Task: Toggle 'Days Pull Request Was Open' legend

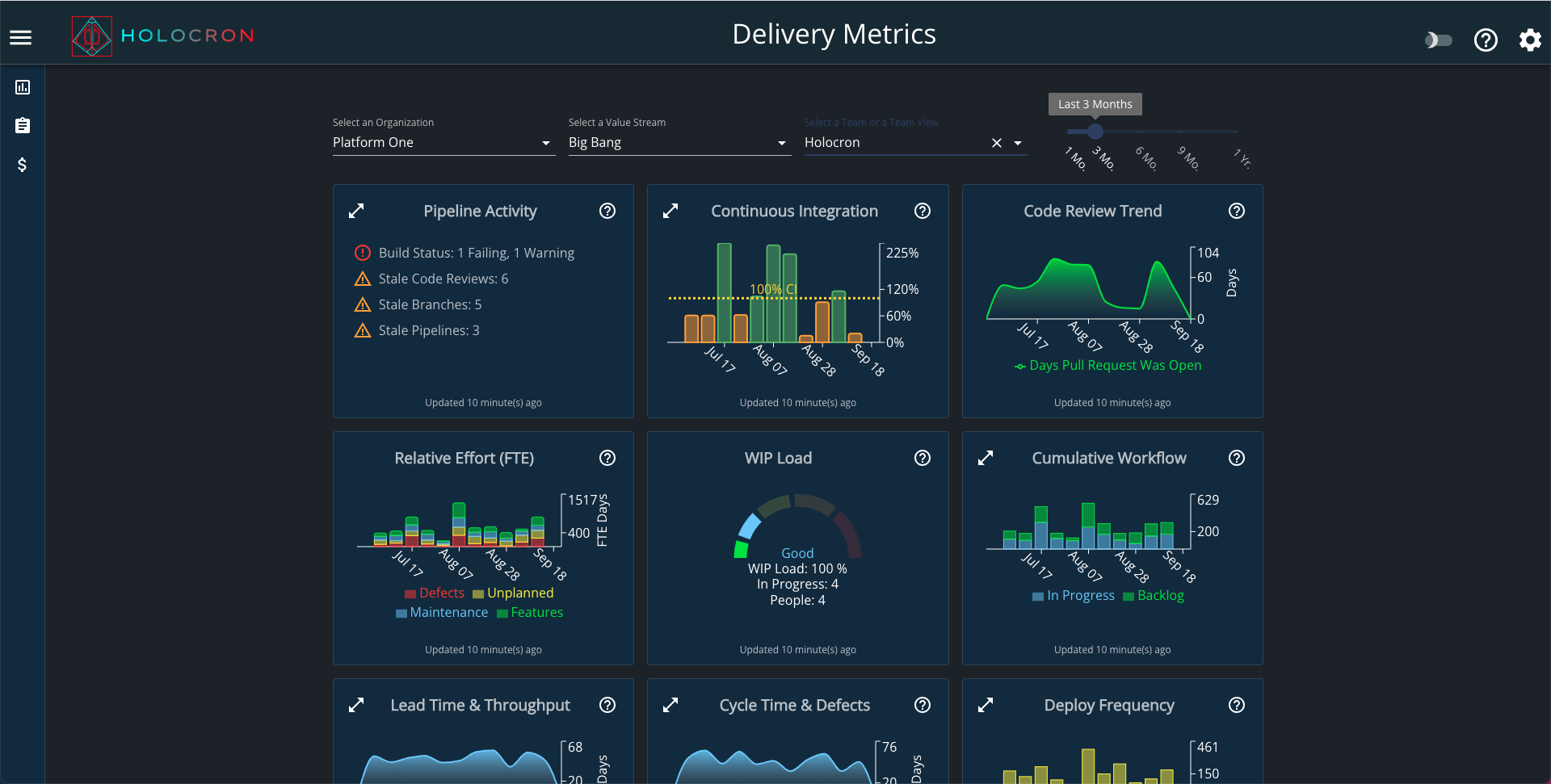Action: [1108, 365]
